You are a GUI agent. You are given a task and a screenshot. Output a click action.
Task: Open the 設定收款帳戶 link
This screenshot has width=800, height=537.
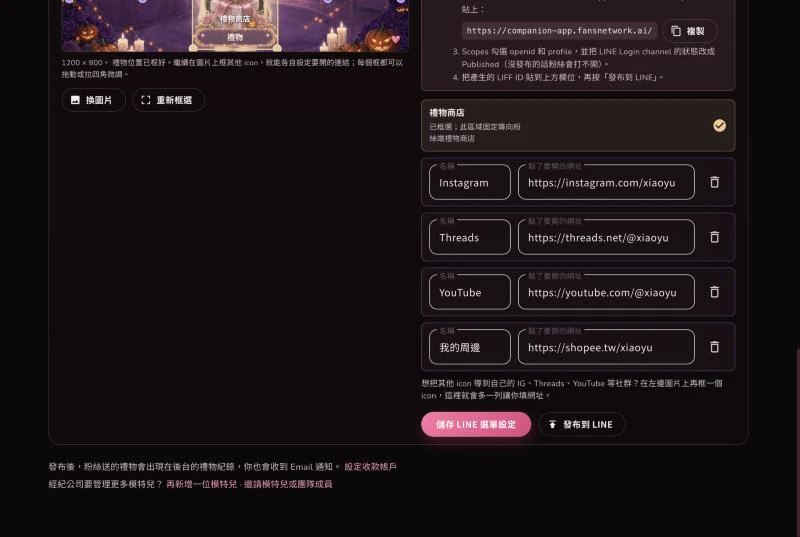tap(370, 467)
